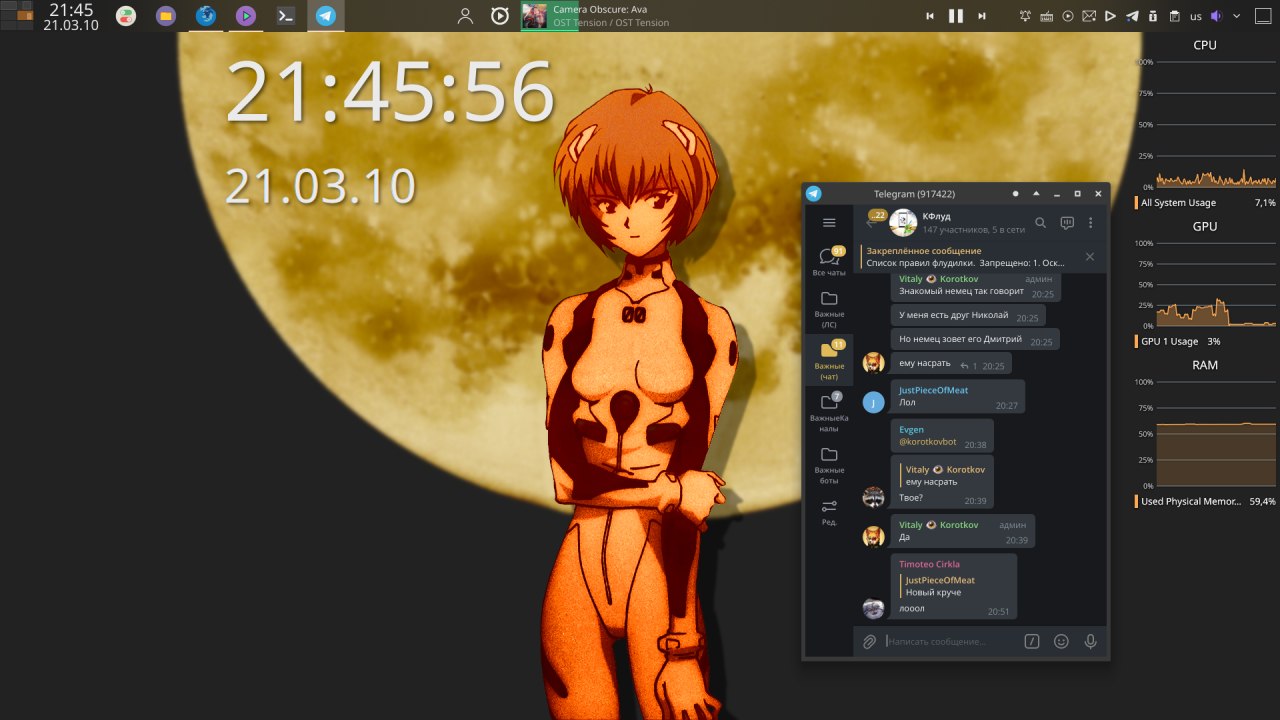Viewport: 1280px width, 720px height.
Task: Open the virtual desktop pager
Action: tap(17, 16)
